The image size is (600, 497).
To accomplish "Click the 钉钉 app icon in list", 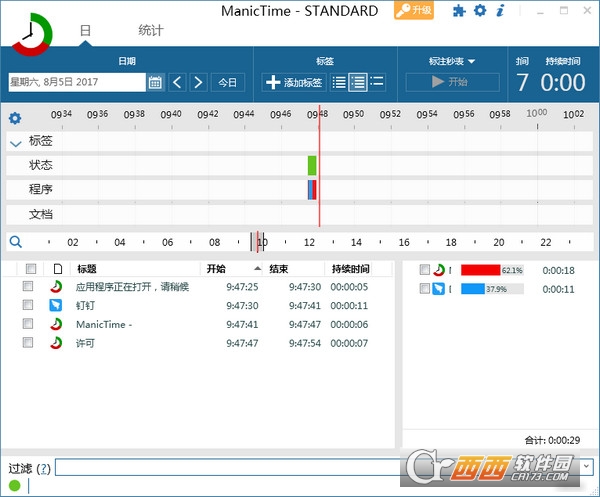I will (56, 305).
